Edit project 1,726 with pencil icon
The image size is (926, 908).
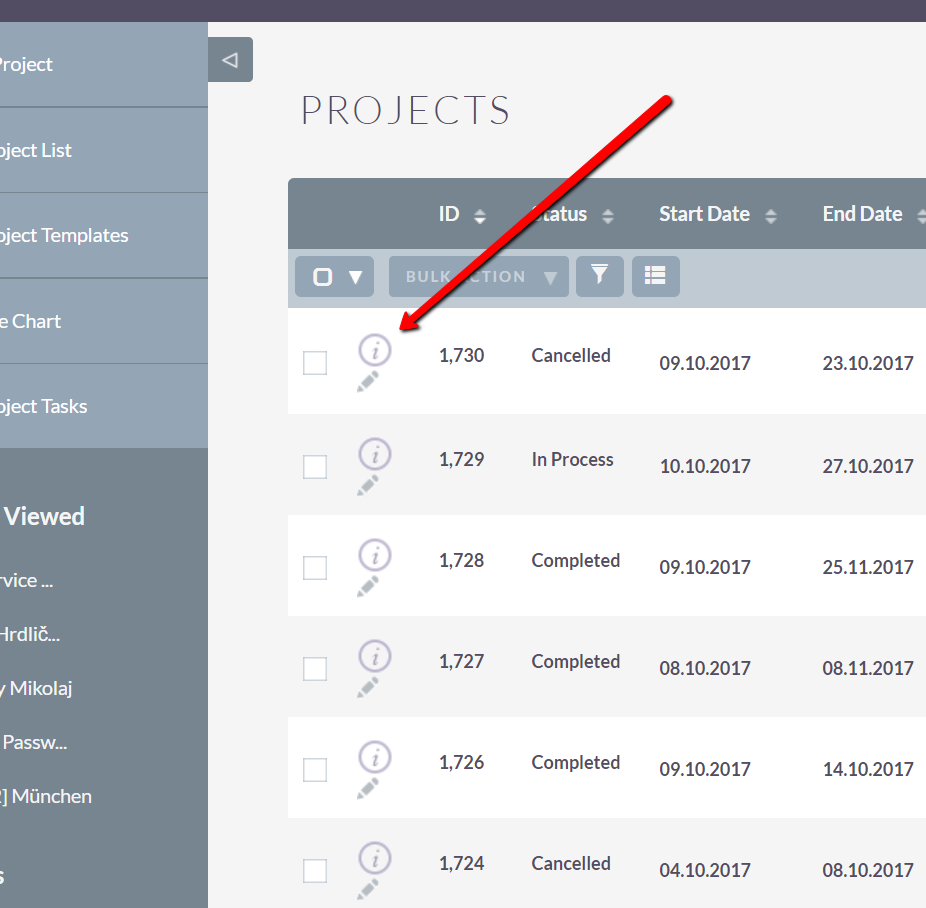pyautogui.click(x=368, y=788)
